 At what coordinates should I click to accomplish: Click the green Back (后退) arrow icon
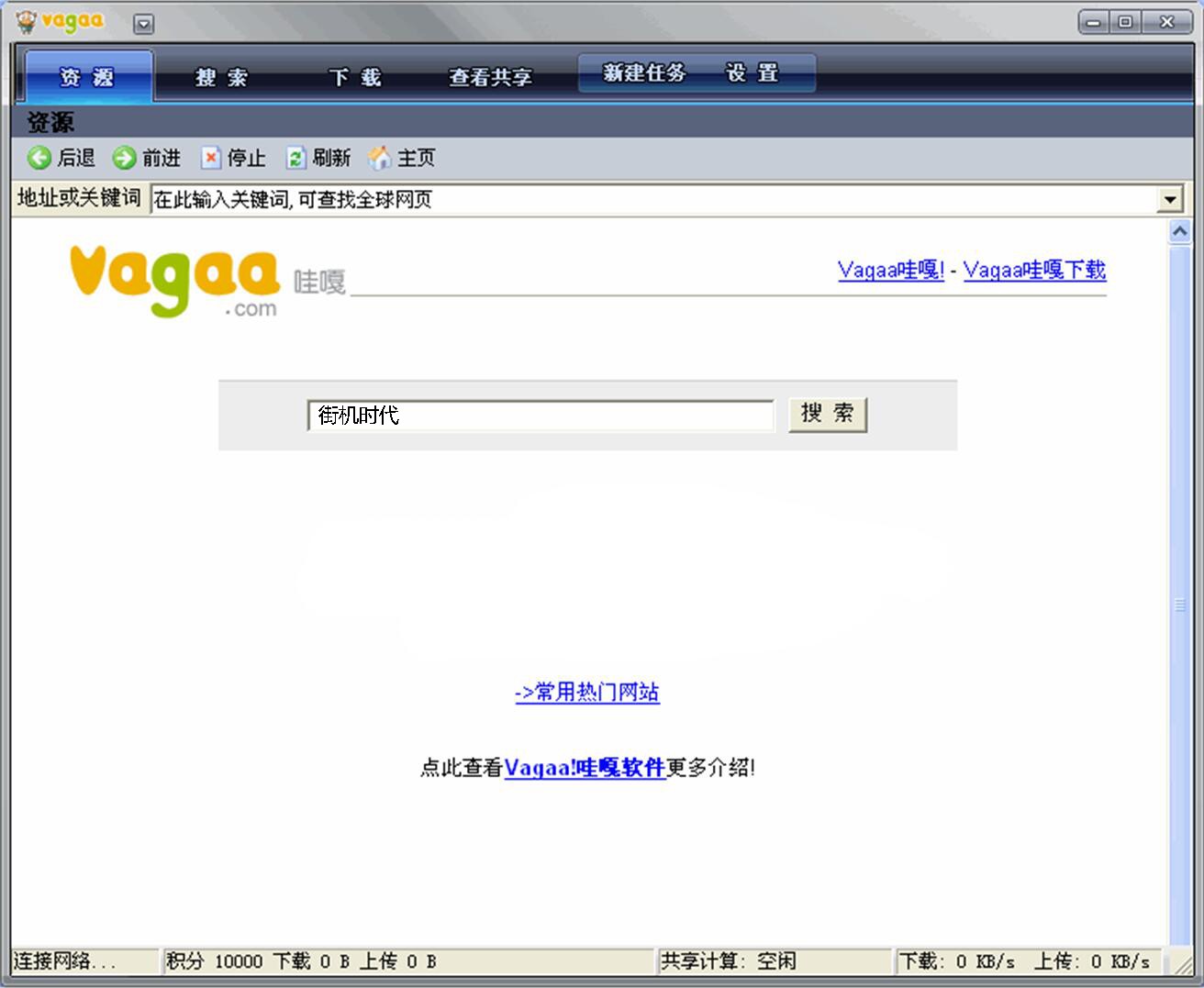pyautogui.click(x=39, y=158)
